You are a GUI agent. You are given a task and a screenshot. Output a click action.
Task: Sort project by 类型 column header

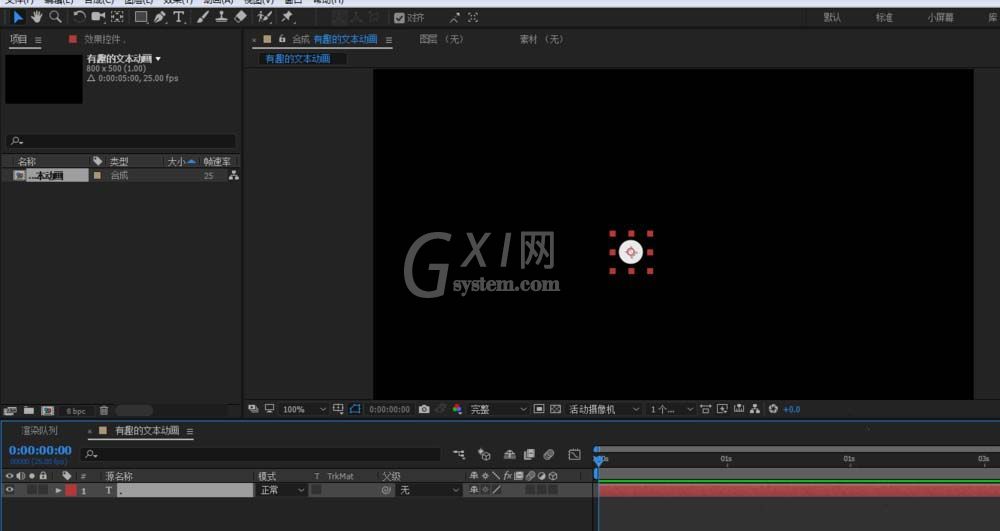pyautogui.click(x=119, y=162)
